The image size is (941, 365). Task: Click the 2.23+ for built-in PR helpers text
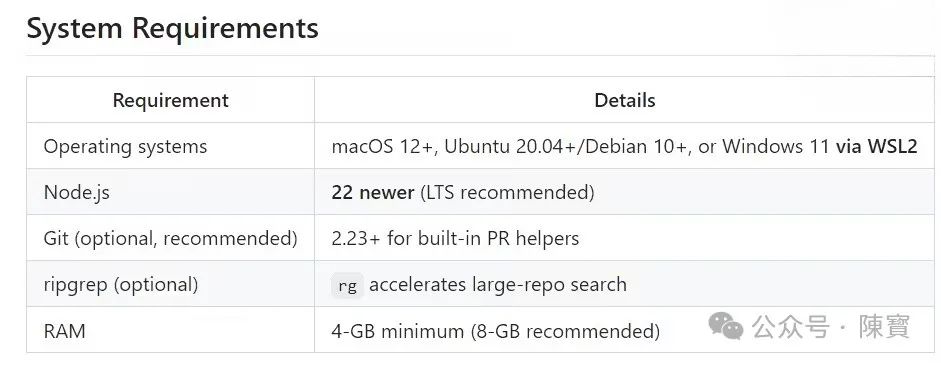[455, 239]
